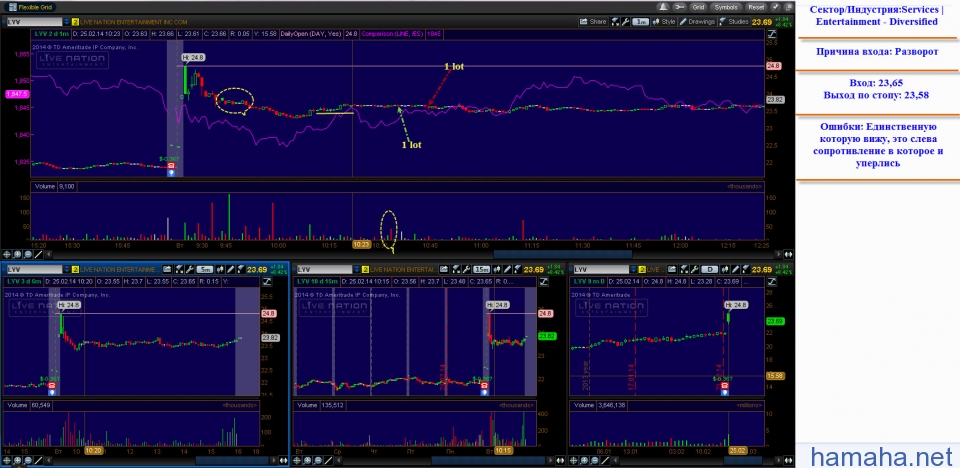Expand the 5m chart symbol dropdown arrow

[65, 270]
